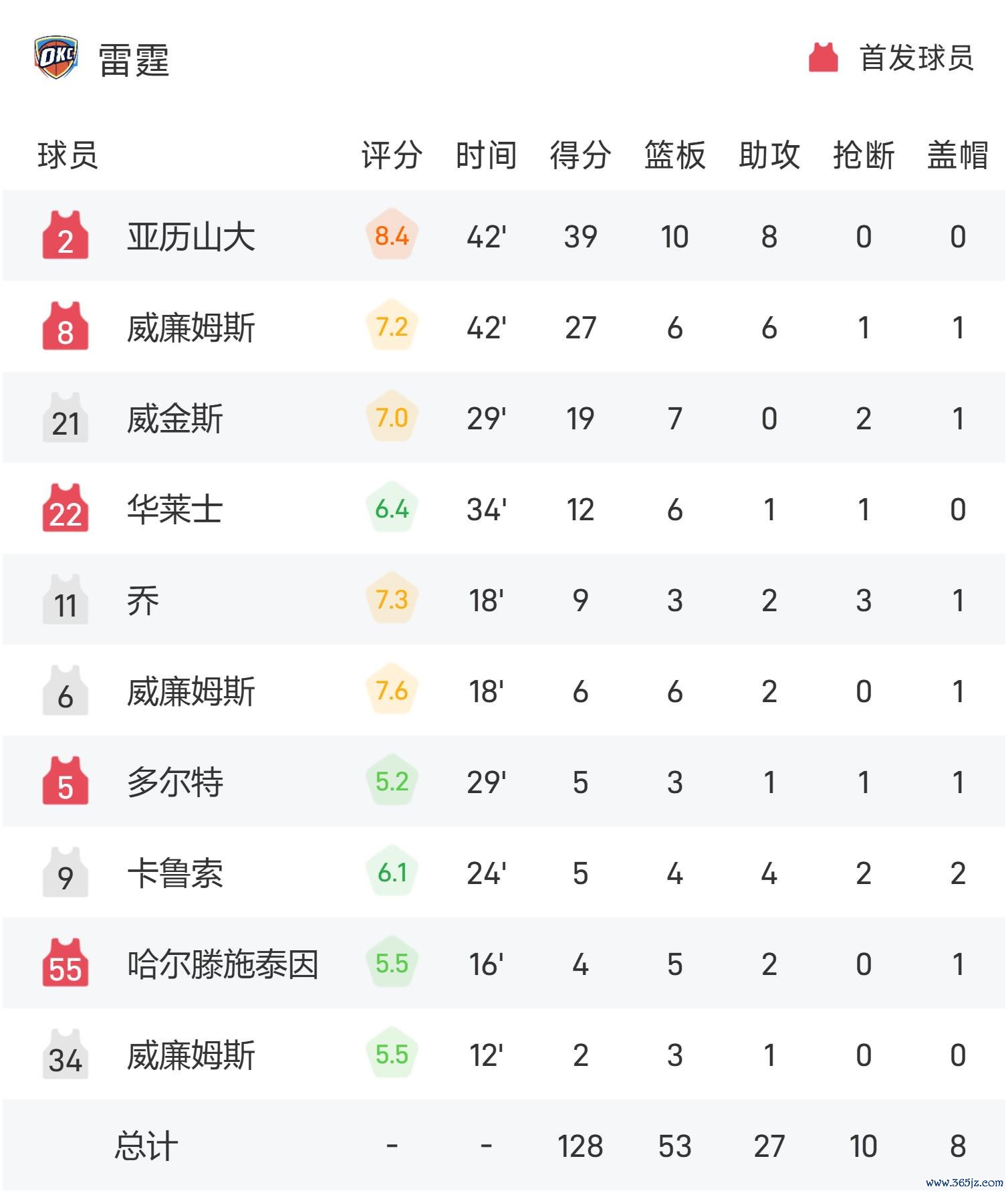Sort by the 得分 column header
This screenshot has width=1008, height=1193.
point(580,155)
